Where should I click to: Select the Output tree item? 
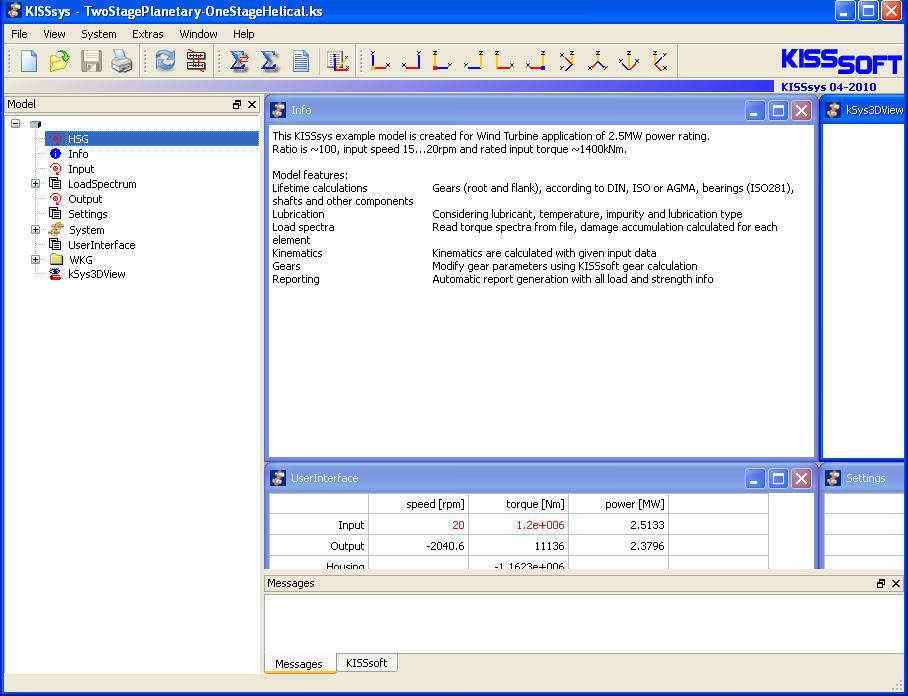pos(85,199)
